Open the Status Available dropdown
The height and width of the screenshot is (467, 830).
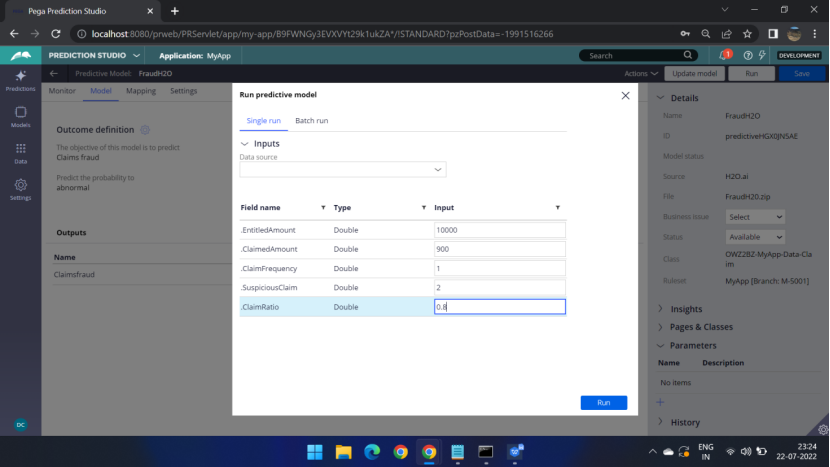(x=755, y=237)
